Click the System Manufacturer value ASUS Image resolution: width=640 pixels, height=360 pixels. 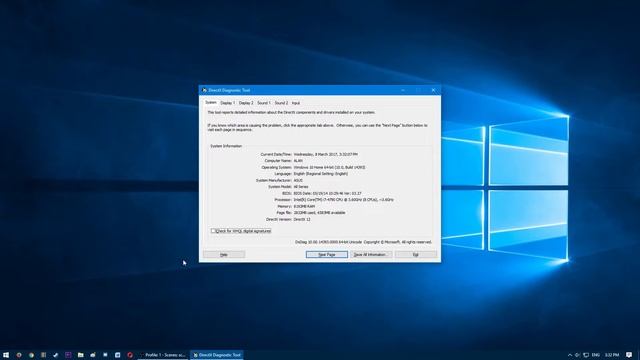298,180
